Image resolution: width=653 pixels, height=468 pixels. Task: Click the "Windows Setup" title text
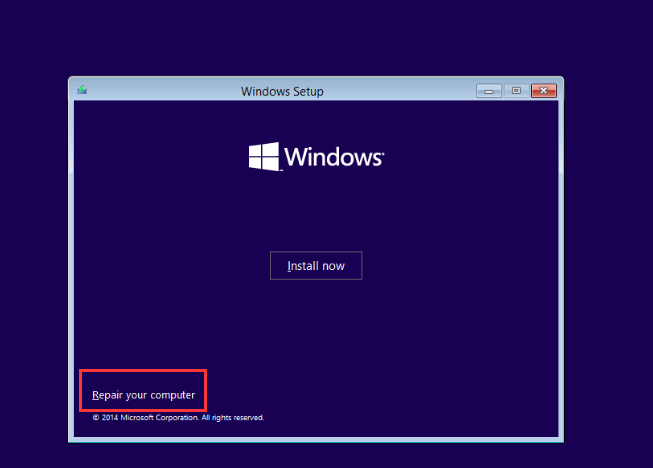tap(282, 92)
